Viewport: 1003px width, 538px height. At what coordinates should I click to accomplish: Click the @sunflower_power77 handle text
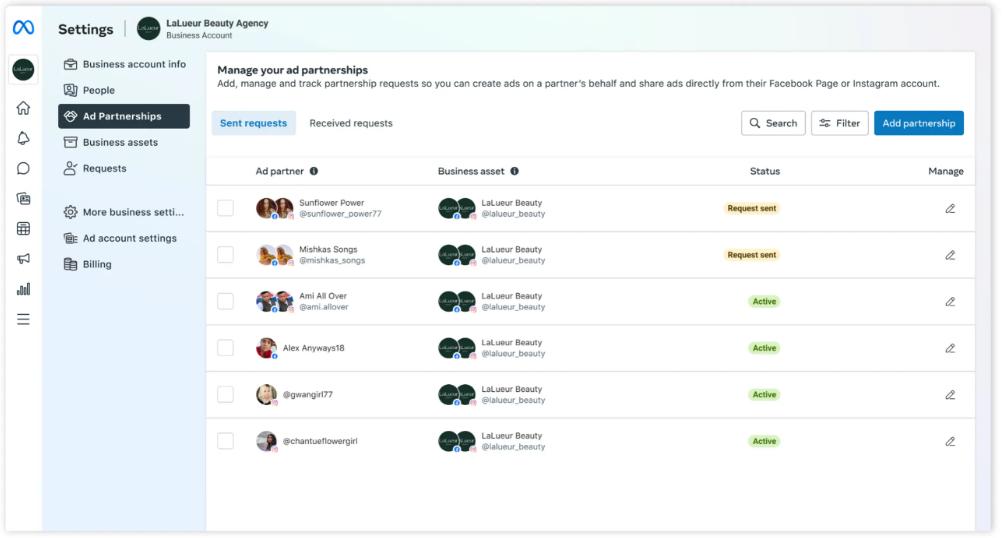point(340,214)
